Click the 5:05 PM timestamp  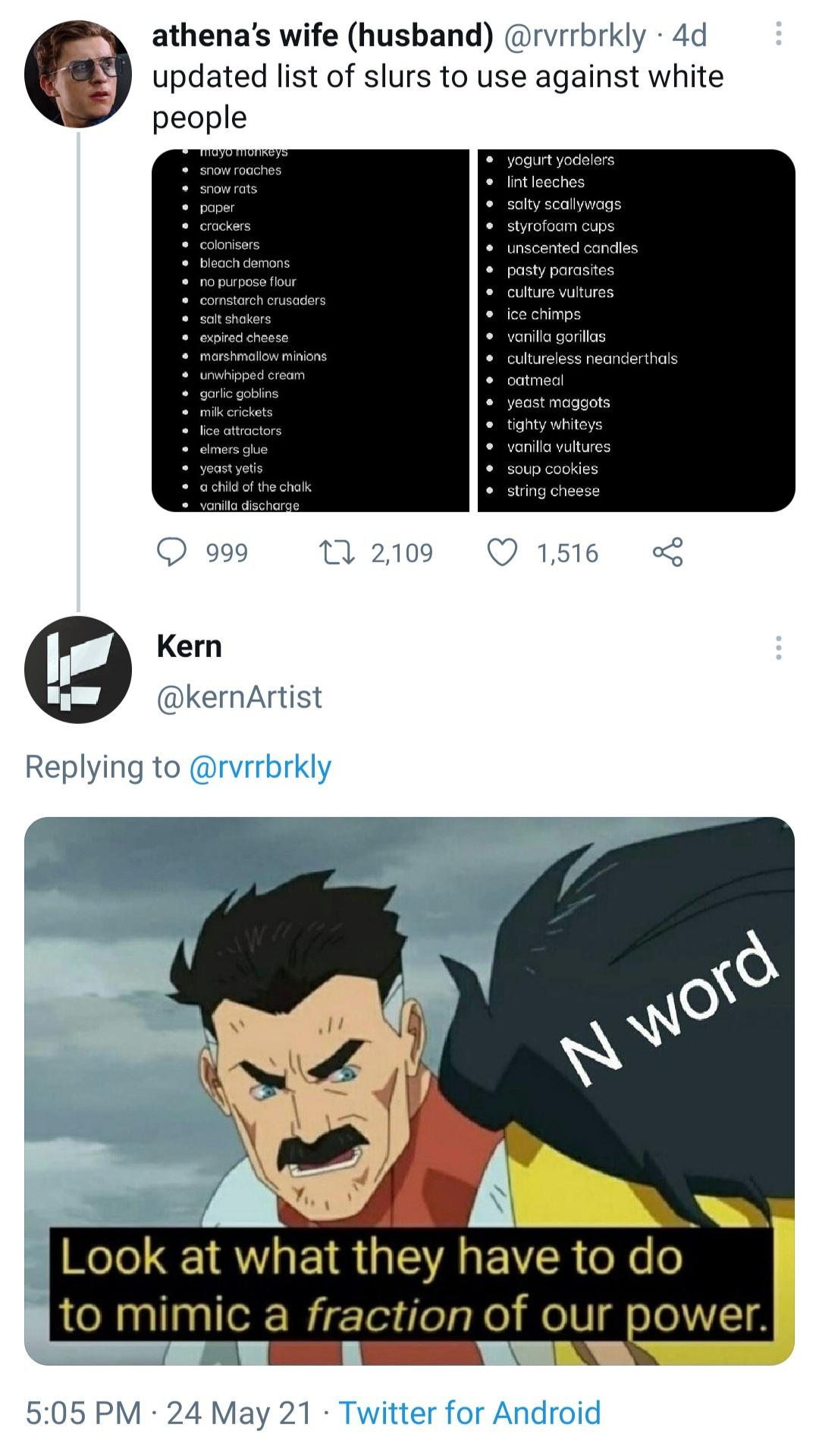point(83,1413)
